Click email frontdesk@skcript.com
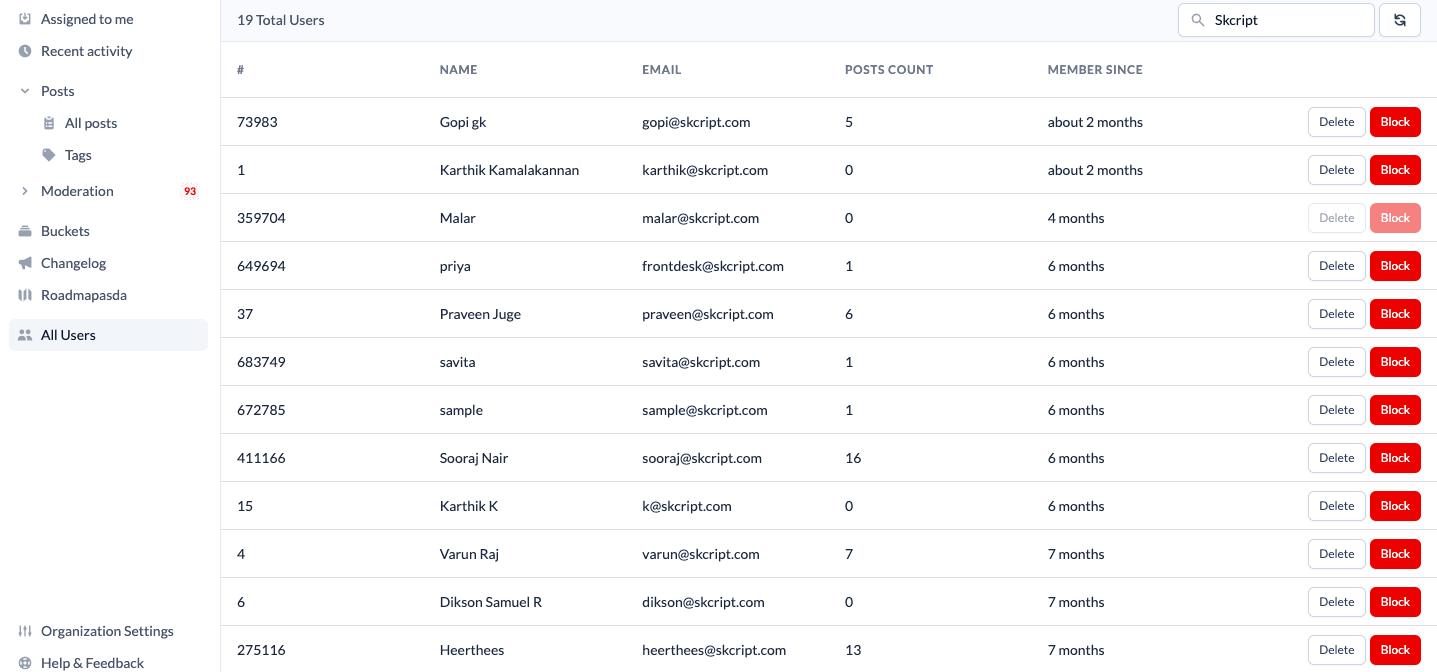1437x672 pixels. click(713, 266)
